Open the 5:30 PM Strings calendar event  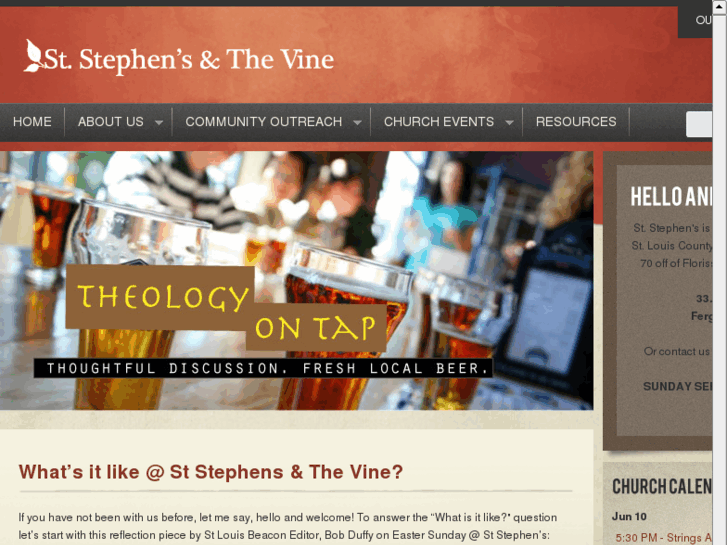coord(664,538)
